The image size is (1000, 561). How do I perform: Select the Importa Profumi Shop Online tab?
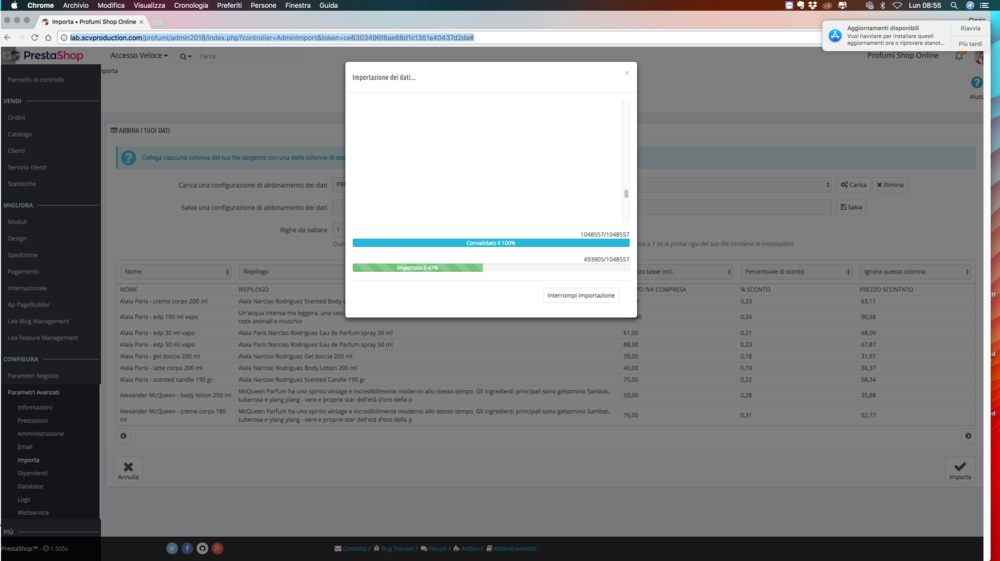pos(93,22)
